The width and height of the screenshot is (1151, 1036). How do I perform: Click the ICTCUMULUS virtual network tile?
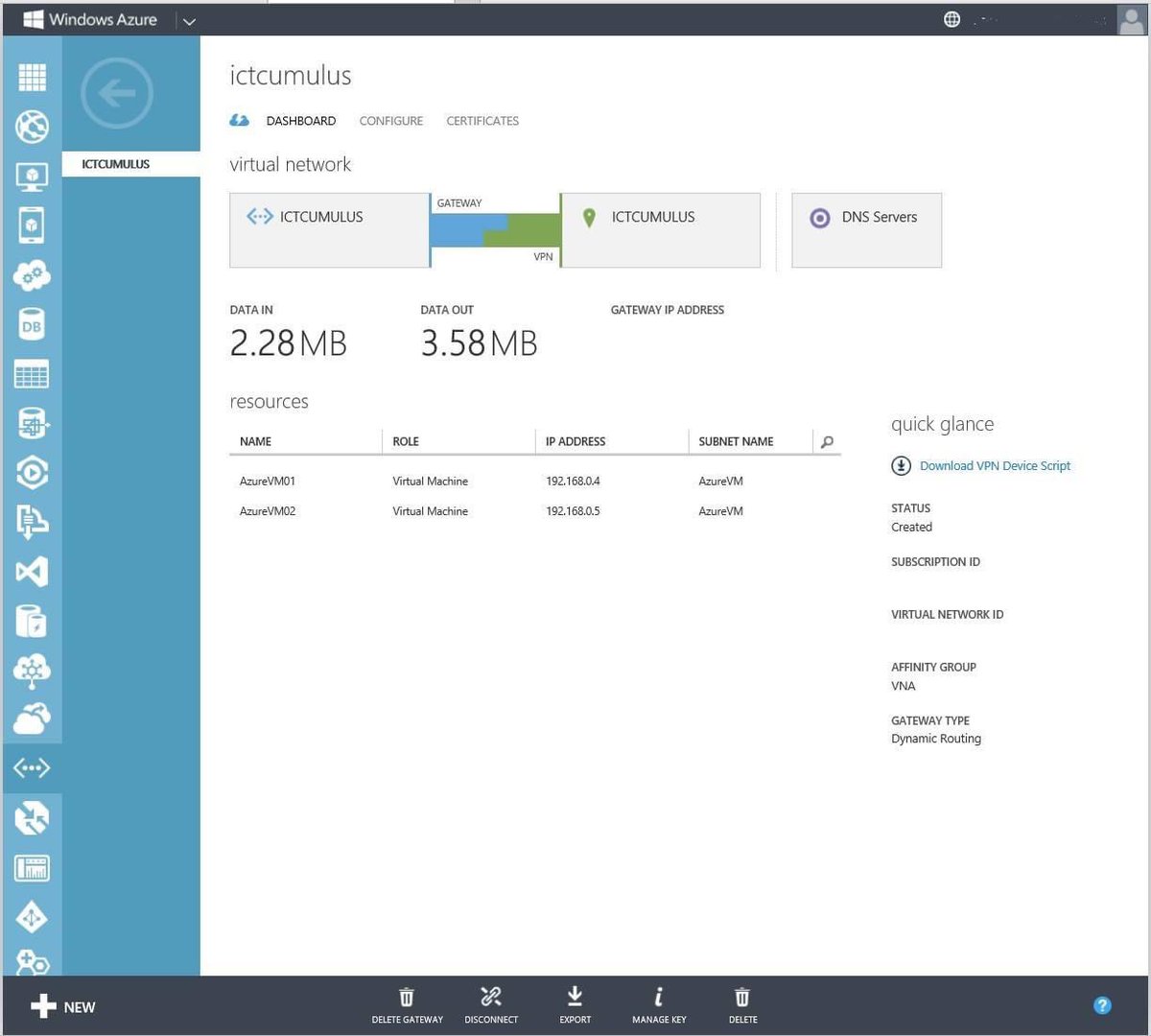click(329, 230)
